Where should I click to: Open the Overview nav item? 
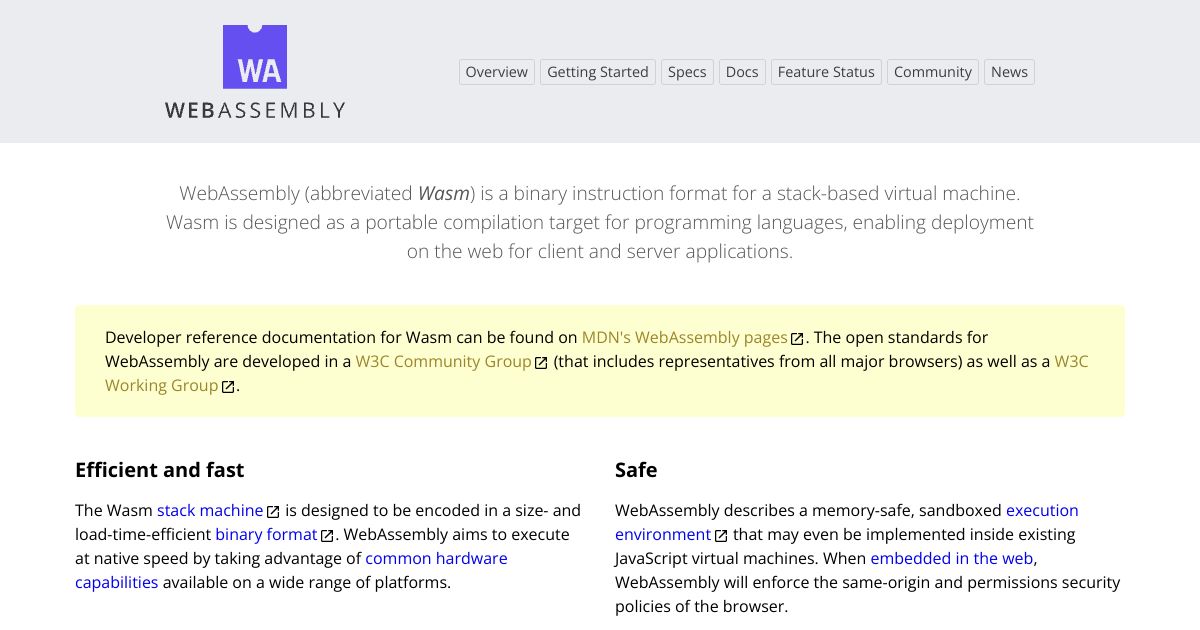(496, 72)
